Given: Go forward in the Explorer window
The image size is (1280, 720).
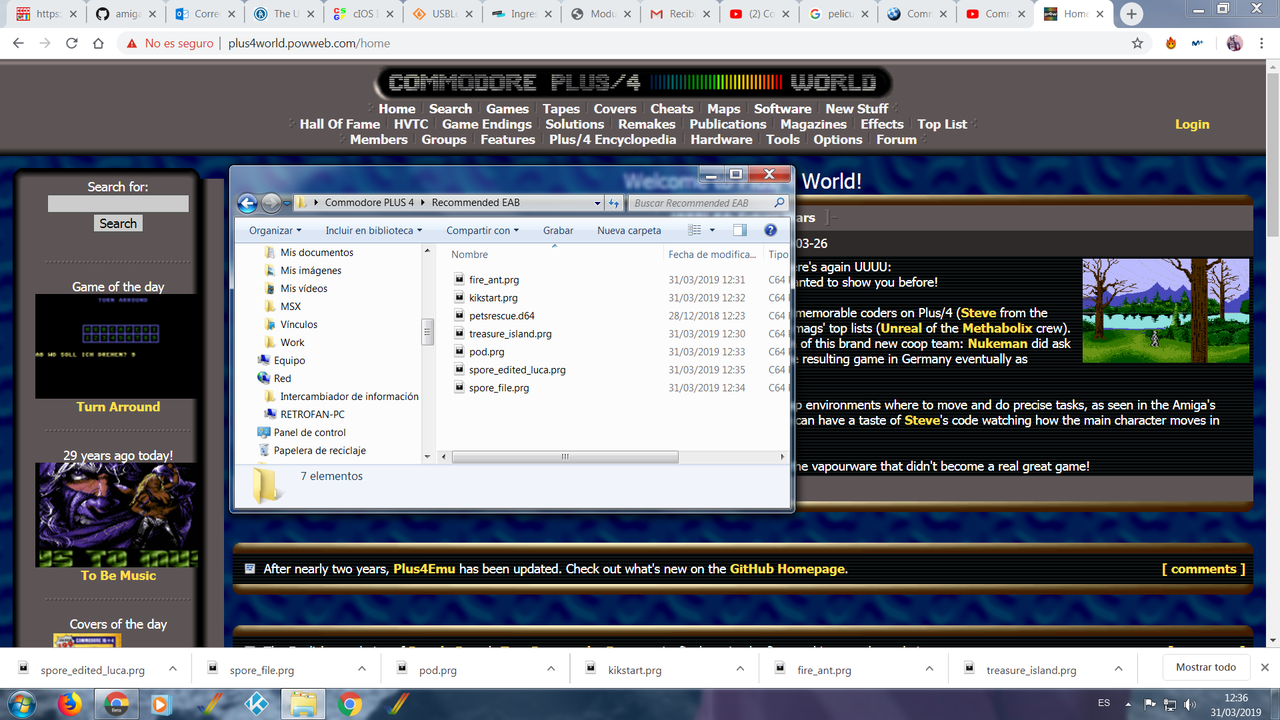Looking at the screenshot, I should click(x=270, y=203).
